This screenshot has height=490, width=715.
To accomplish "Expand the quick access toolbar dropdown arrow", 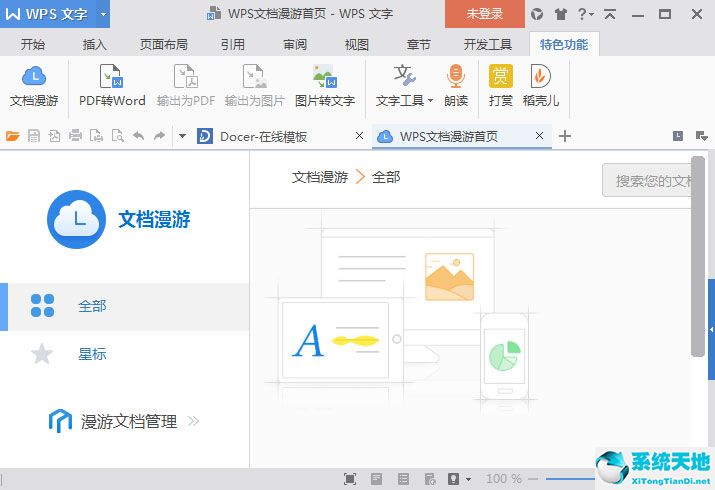I will [182, 136].
